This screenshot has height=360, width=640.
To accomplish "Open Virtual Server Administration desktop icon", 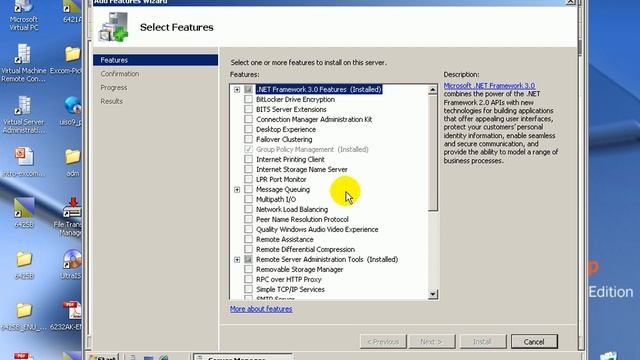I will point(23,115).
